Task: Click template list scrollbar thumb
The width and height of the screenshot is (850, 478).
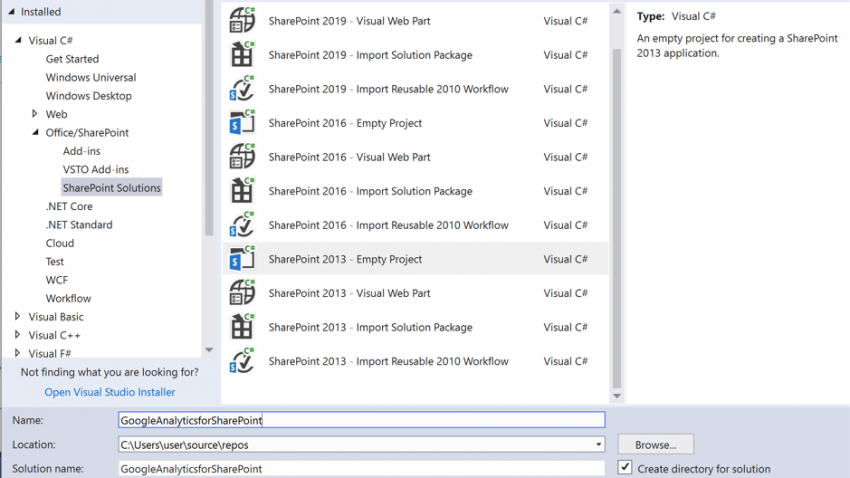Action: tap(616, 218)
